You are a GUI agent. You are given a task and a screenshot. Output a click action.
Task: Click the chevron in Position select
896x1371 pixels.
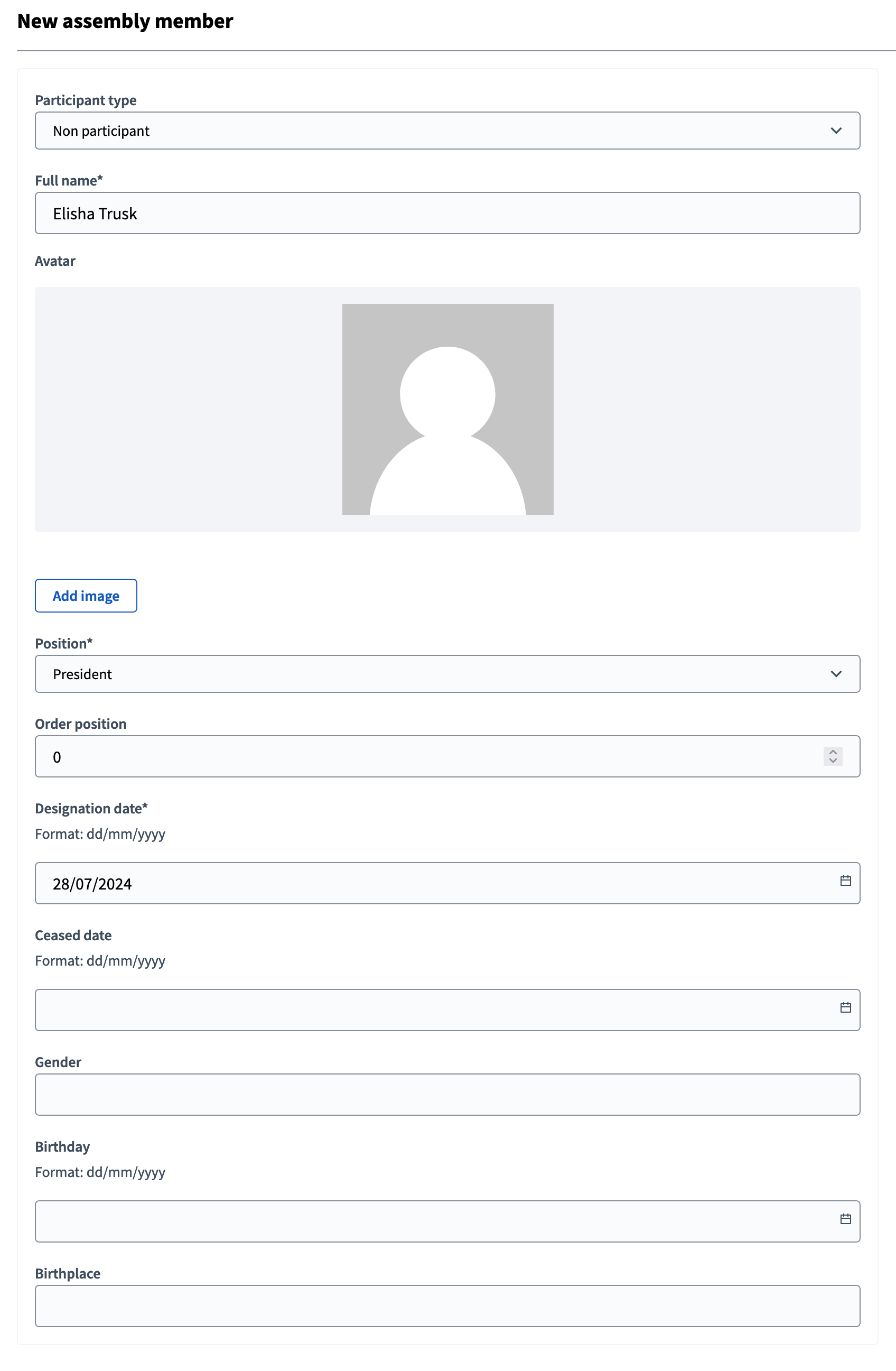point(836,674)
